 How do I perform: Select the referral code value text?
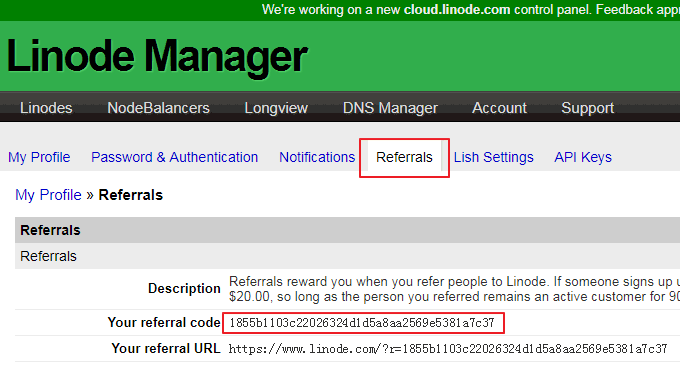click(362, 323)
